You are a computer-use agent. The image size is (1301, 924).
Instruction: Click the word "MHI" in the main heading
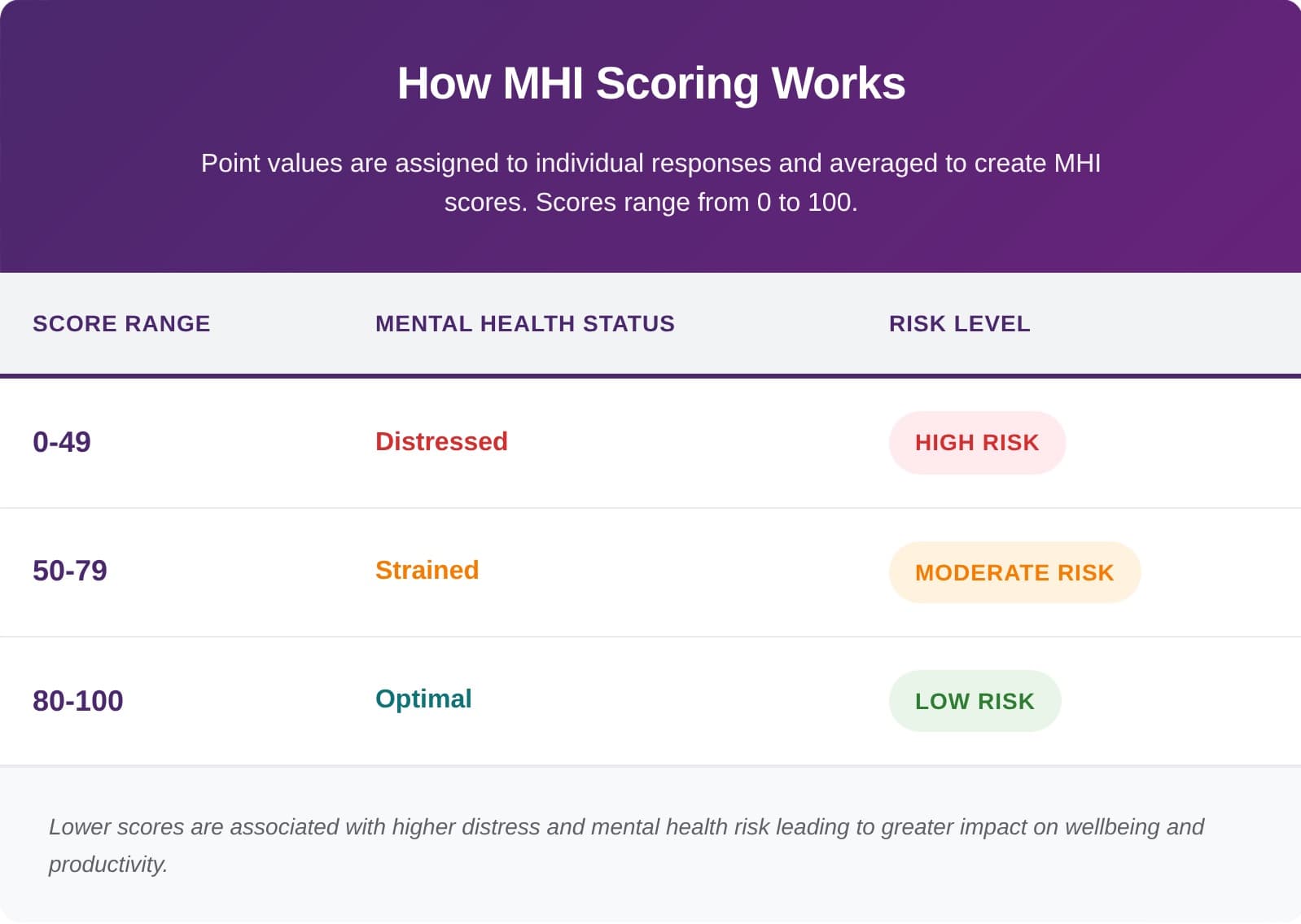tap(542, 83)
